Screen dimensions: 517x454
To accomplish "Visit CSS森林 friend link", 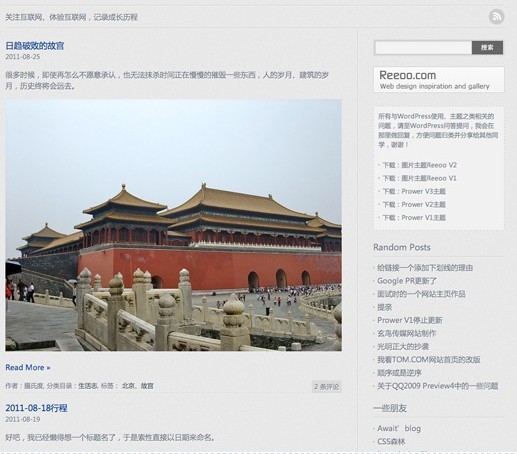I will coord(391,442).
